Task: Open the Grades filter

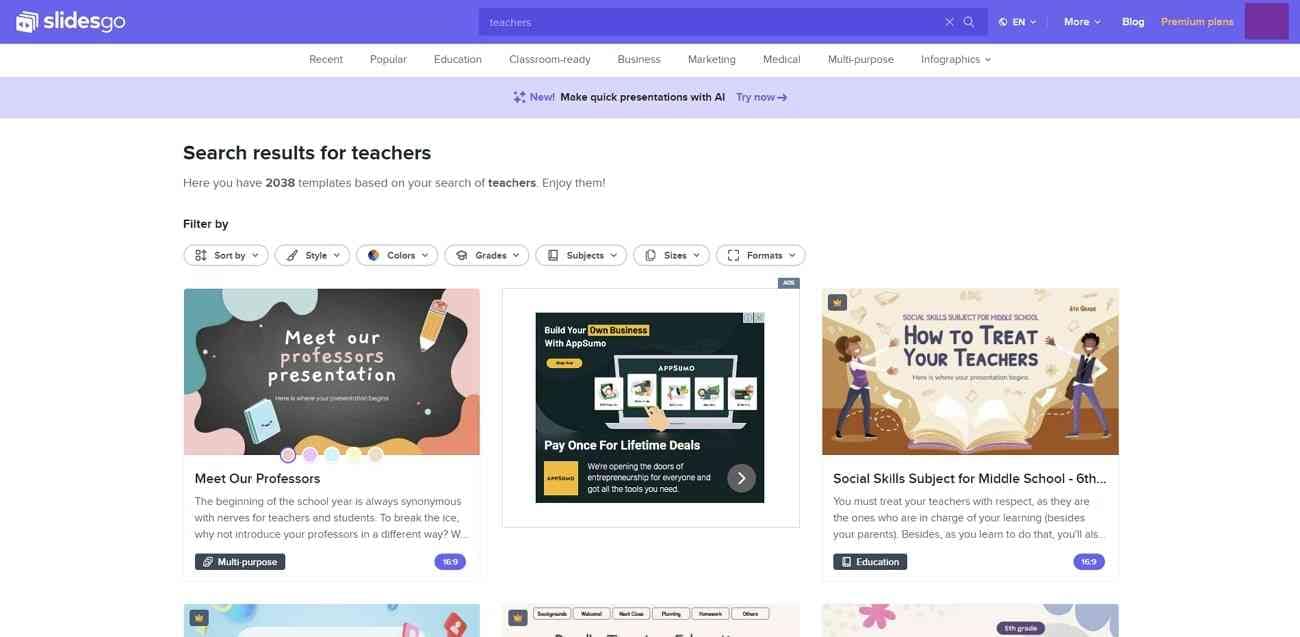Action: (x=487, y=255)
